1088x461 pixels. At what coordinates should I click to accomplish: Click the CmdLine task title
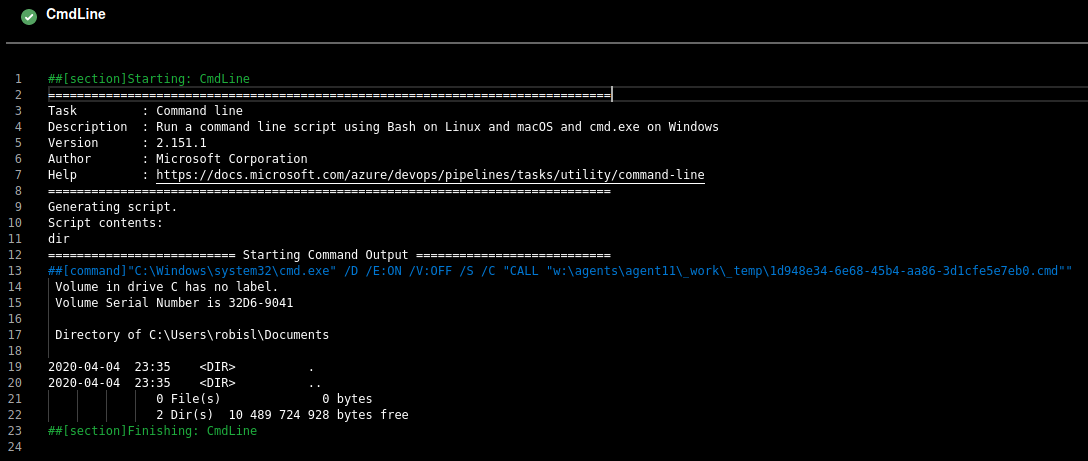[x=76, y=15]
